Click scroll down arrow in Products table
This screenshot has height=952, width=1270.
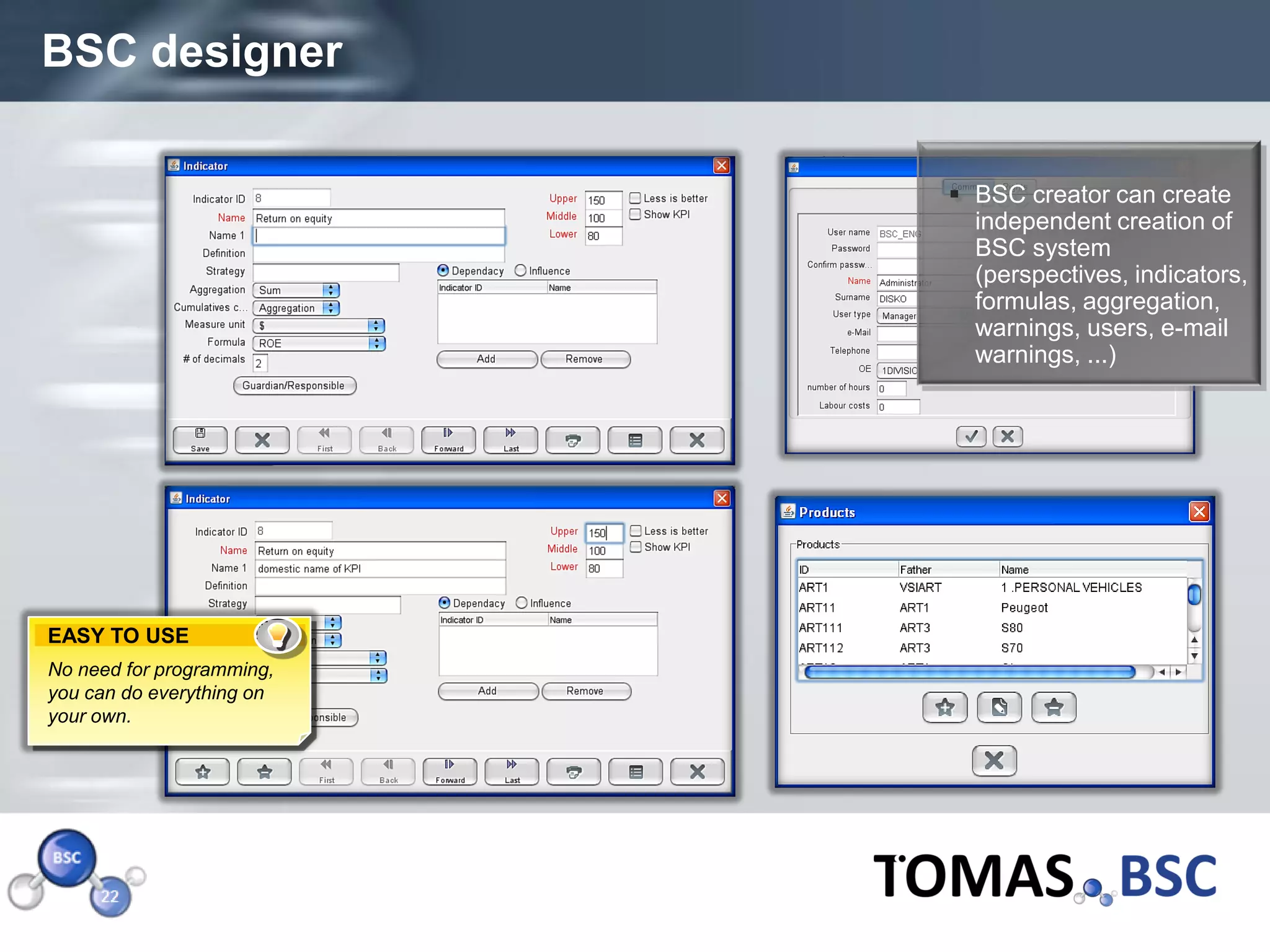coord(1194,656)
